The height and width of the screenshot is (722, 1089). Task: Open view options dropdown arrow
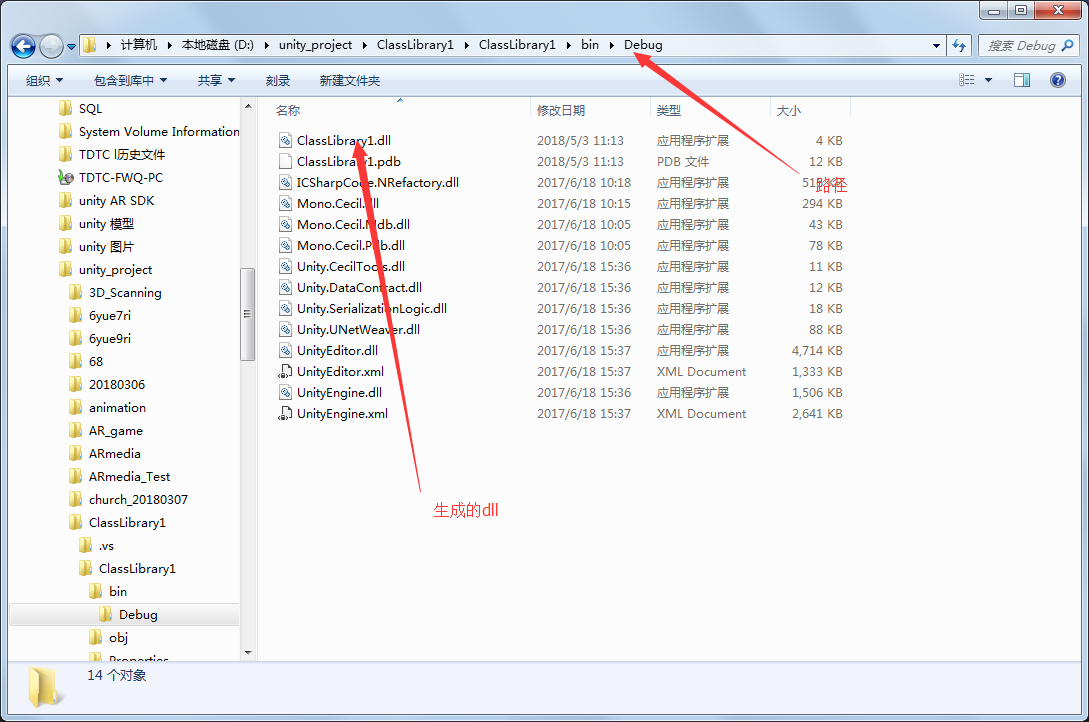[x=988, y=80]
